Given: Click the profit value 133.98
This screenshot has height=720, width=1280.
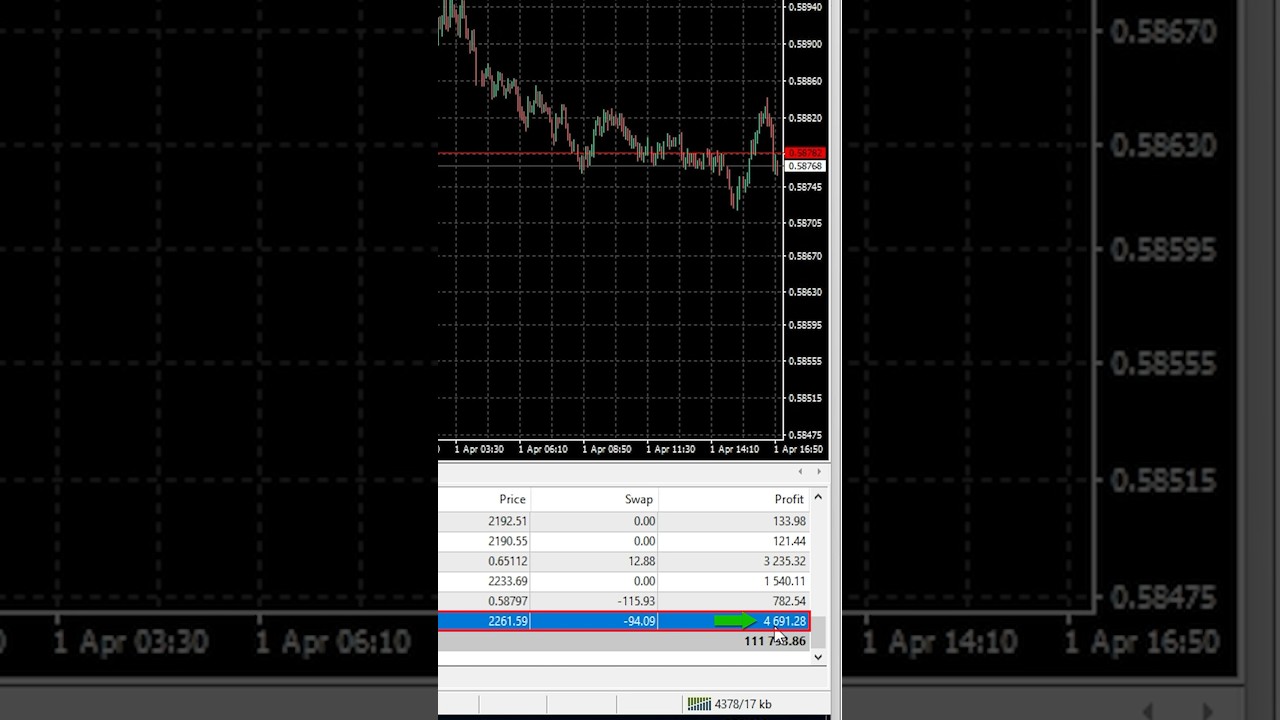Looking at the screenshot, I should (789, 521).
